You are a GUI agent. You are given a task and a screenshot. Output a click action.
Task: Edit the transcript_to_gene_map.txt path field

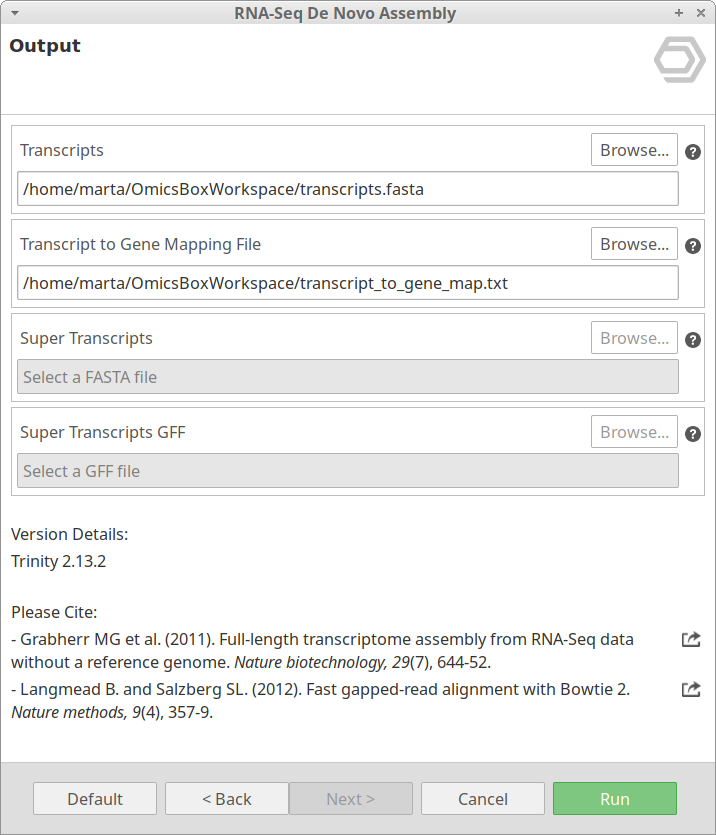[x=348, y=283]
